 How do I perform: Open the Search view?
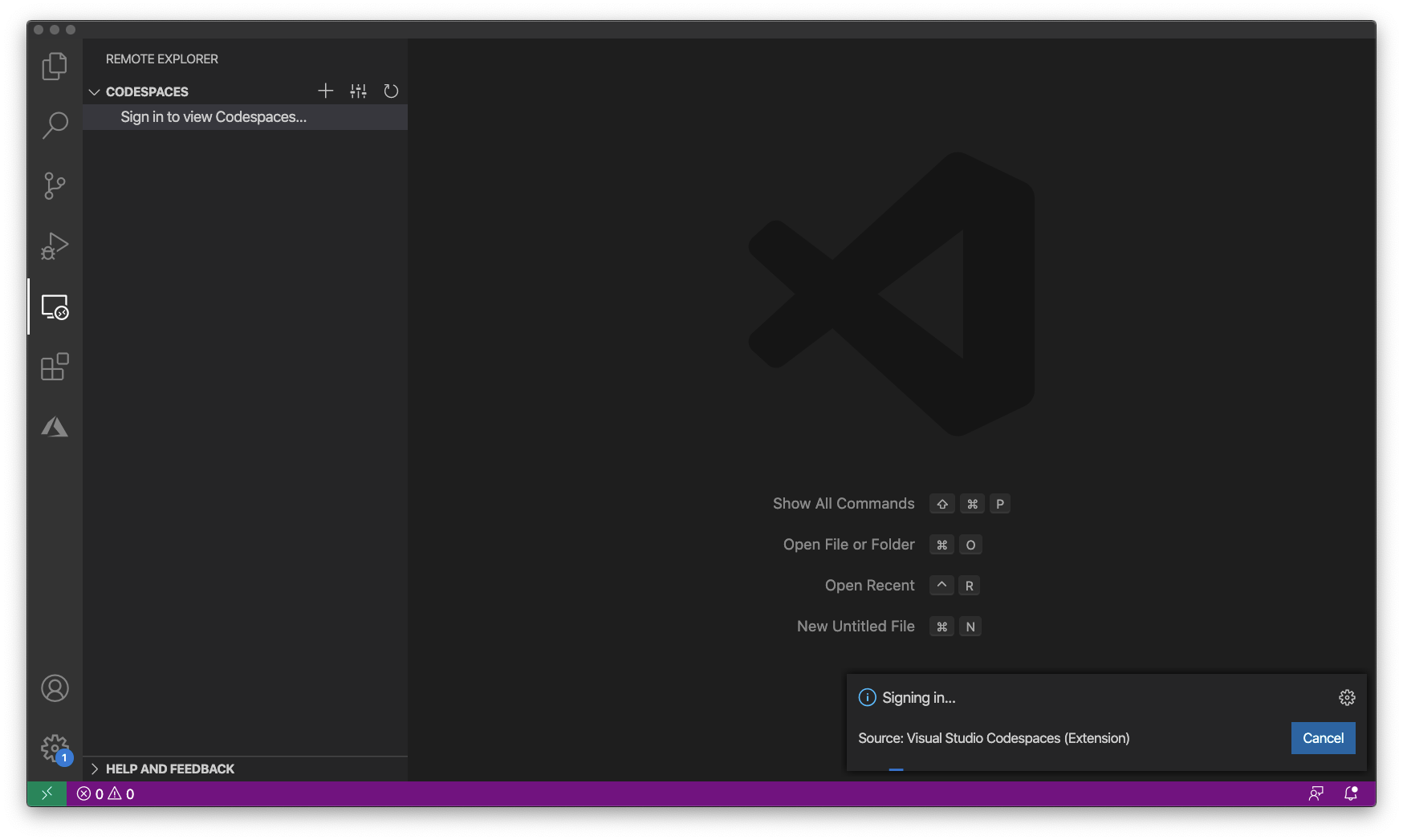point(55,125)
